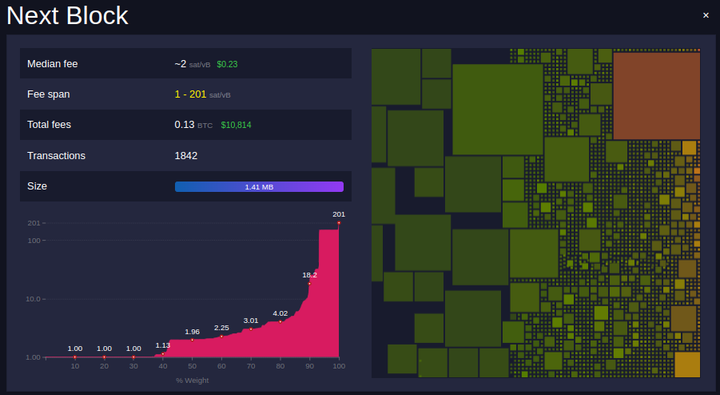The width and height of the screenshot is (720, 395).
Task: Click the 100 tick on weight axis
Action: [339, 366]
